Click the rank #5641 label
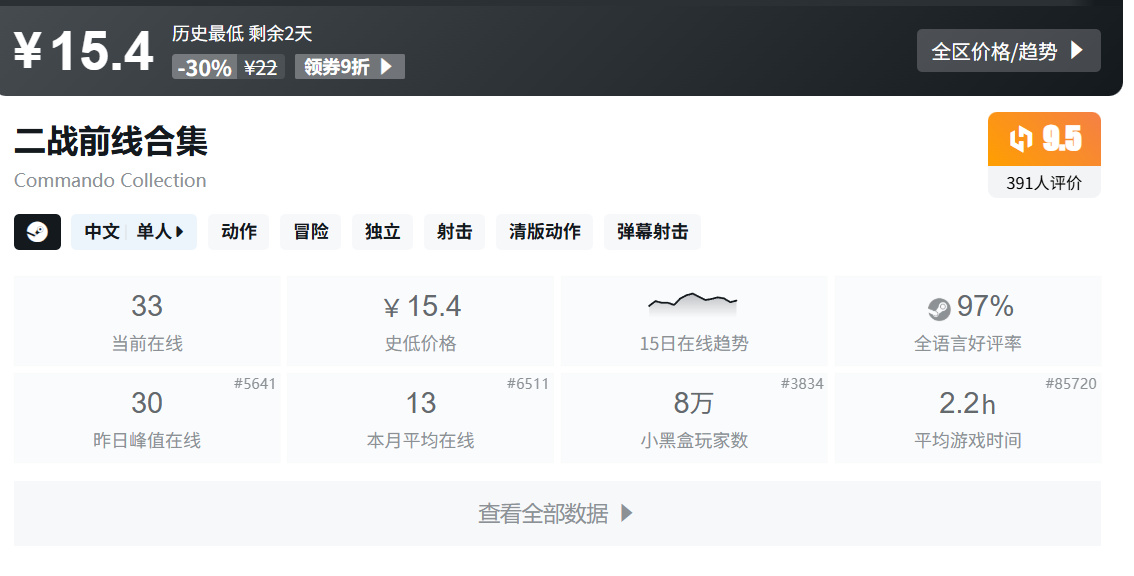Viewport: 1134px width, 576px height. (x=255, y=384)
